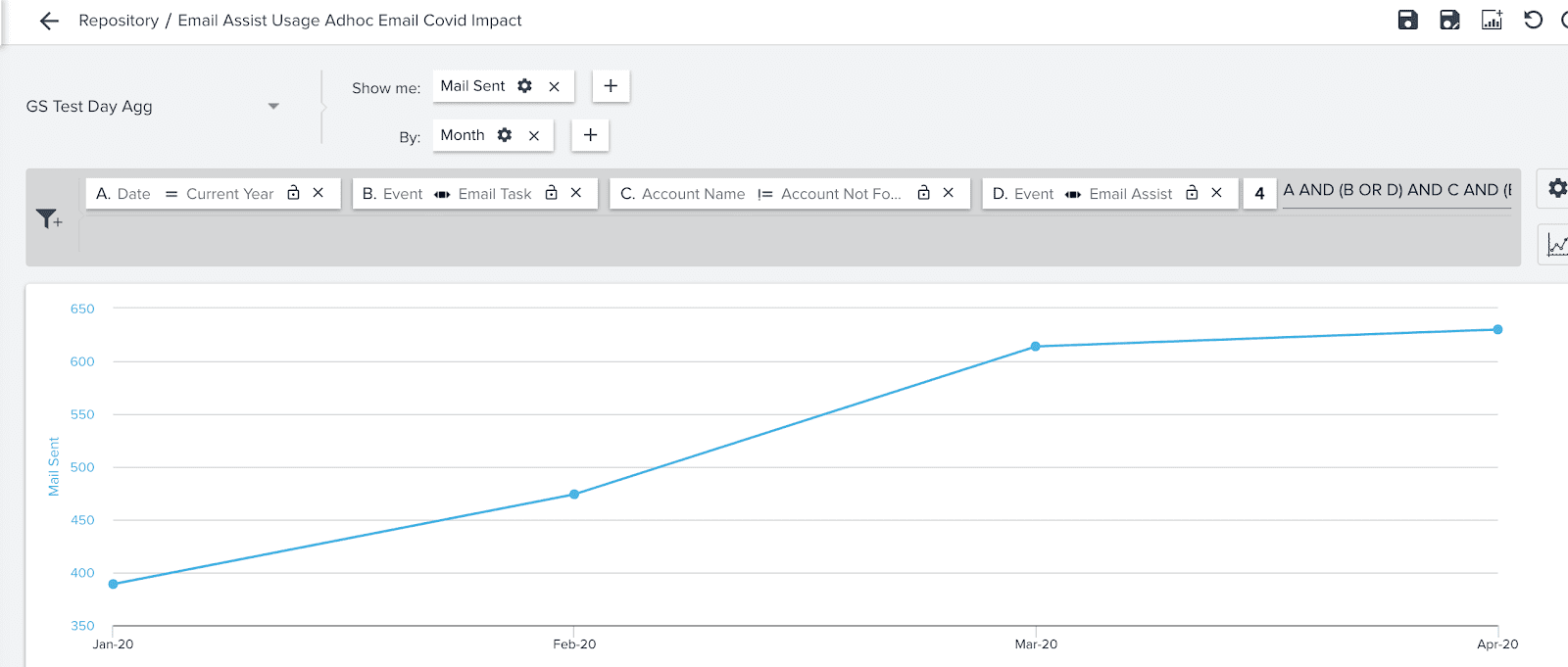The image size is (1568, 667).
Task: Click the add filter funnel icon
Action: (48, 218)
